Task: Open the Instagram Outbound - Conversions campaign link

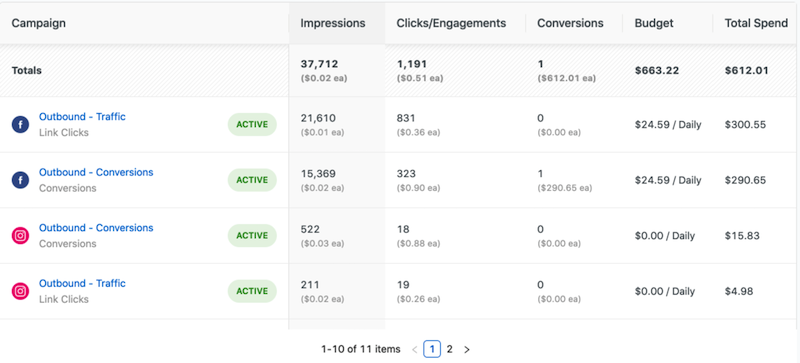Action: click(96, 228)
